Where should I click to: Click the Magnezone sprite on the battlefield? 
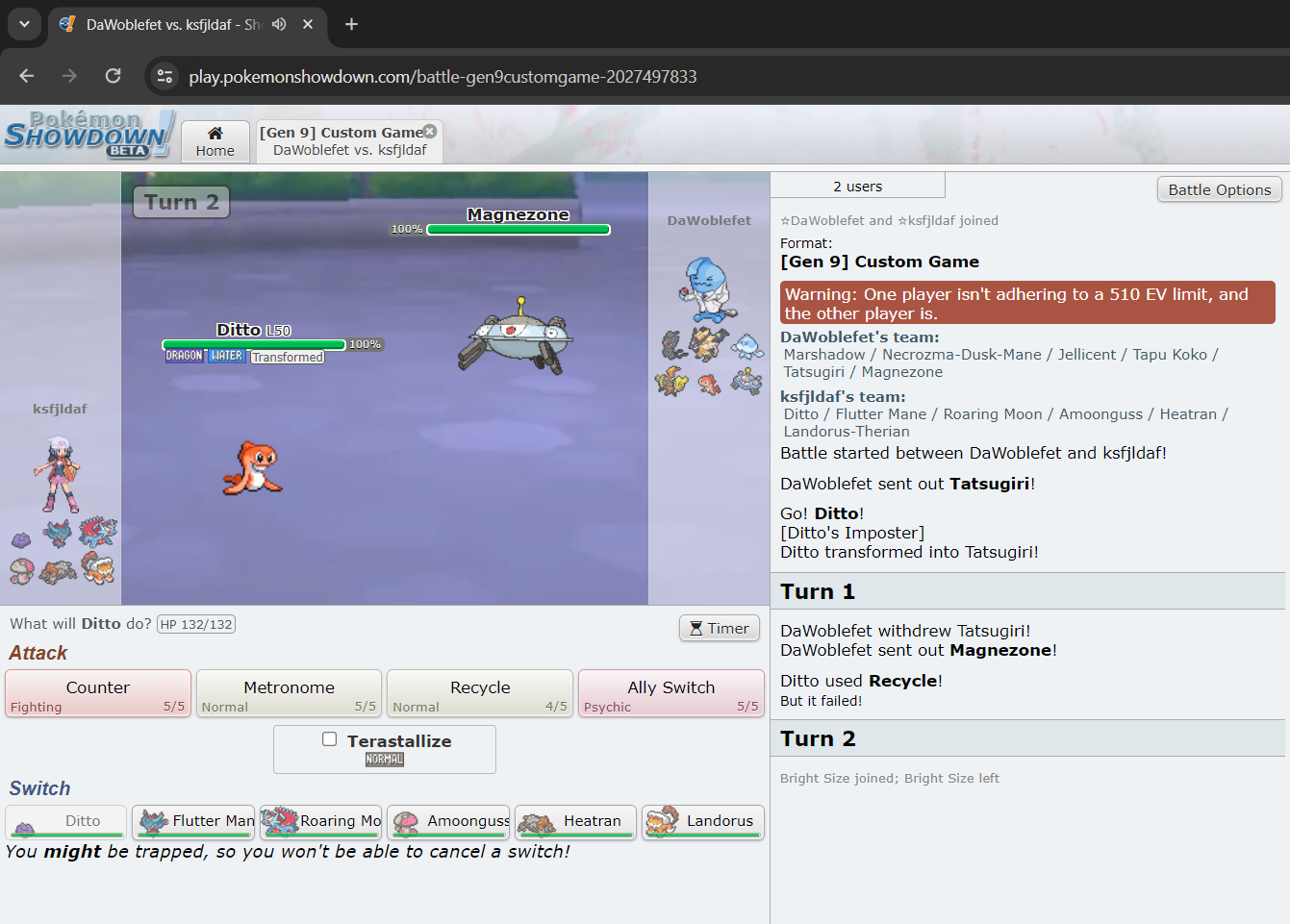pos(516,337)
